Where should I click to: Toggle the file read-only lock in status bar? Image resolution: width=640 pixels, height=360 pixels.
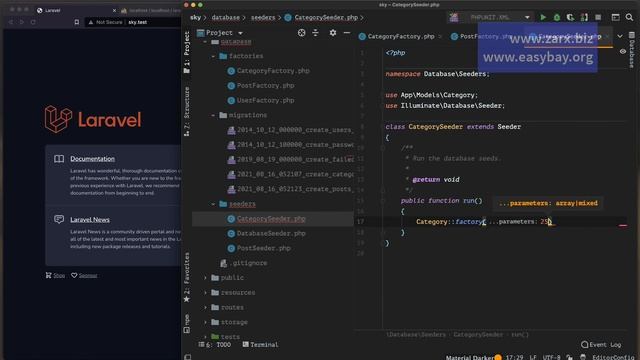(x=569, y=357)
